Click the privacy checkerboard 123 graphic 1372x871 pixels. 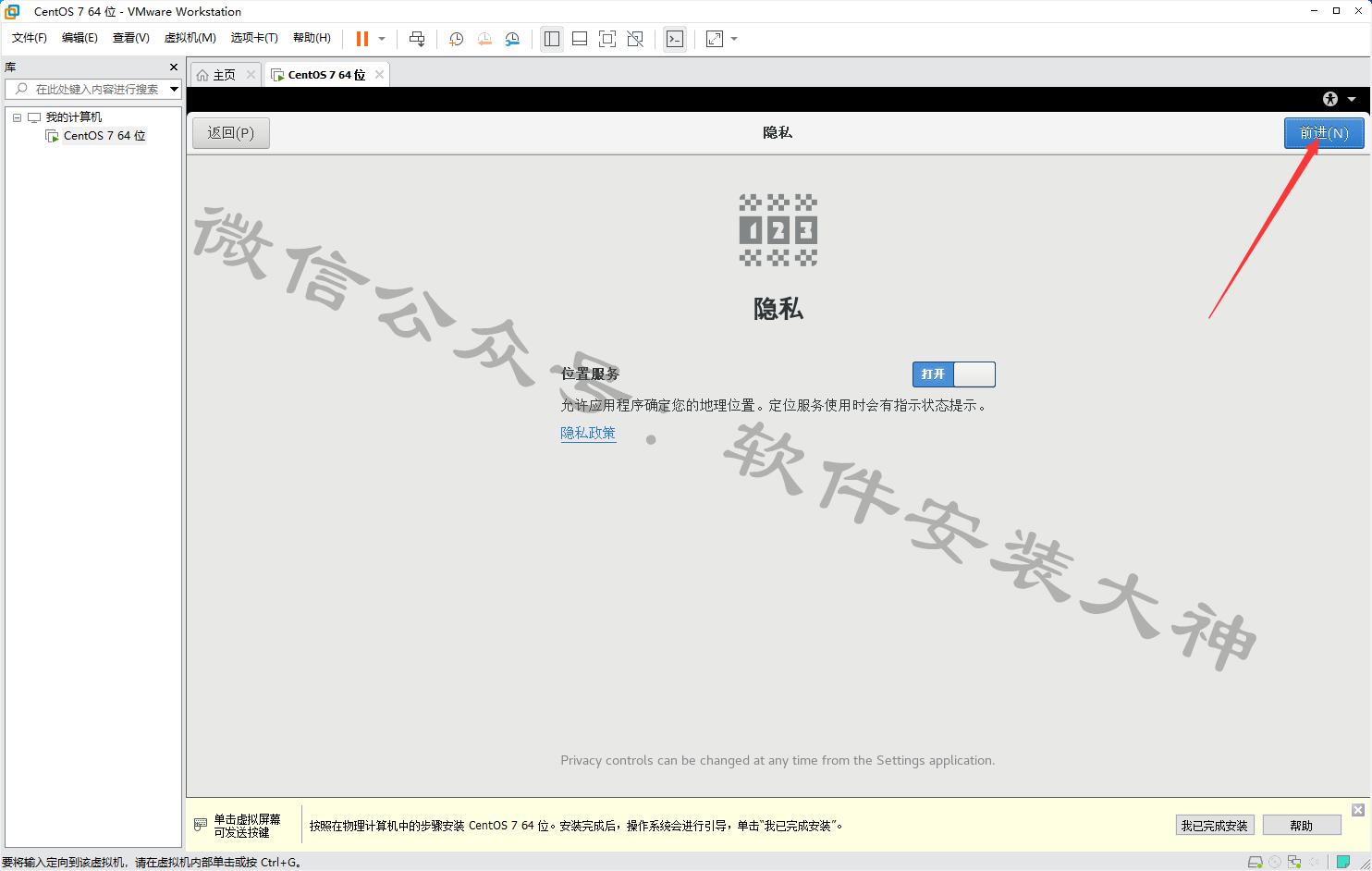pos(778,230)
